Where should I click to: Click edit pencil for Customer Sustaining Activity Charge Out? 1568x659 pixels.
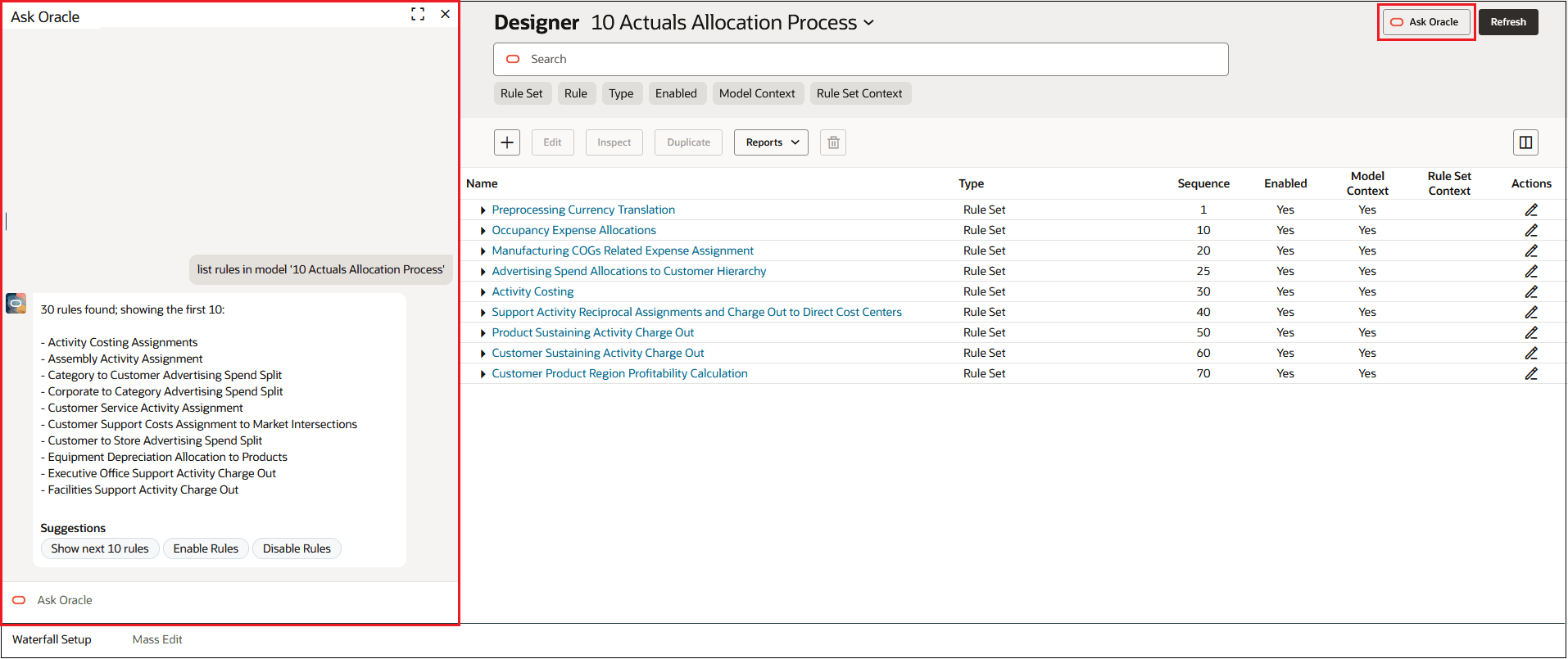1531,353
